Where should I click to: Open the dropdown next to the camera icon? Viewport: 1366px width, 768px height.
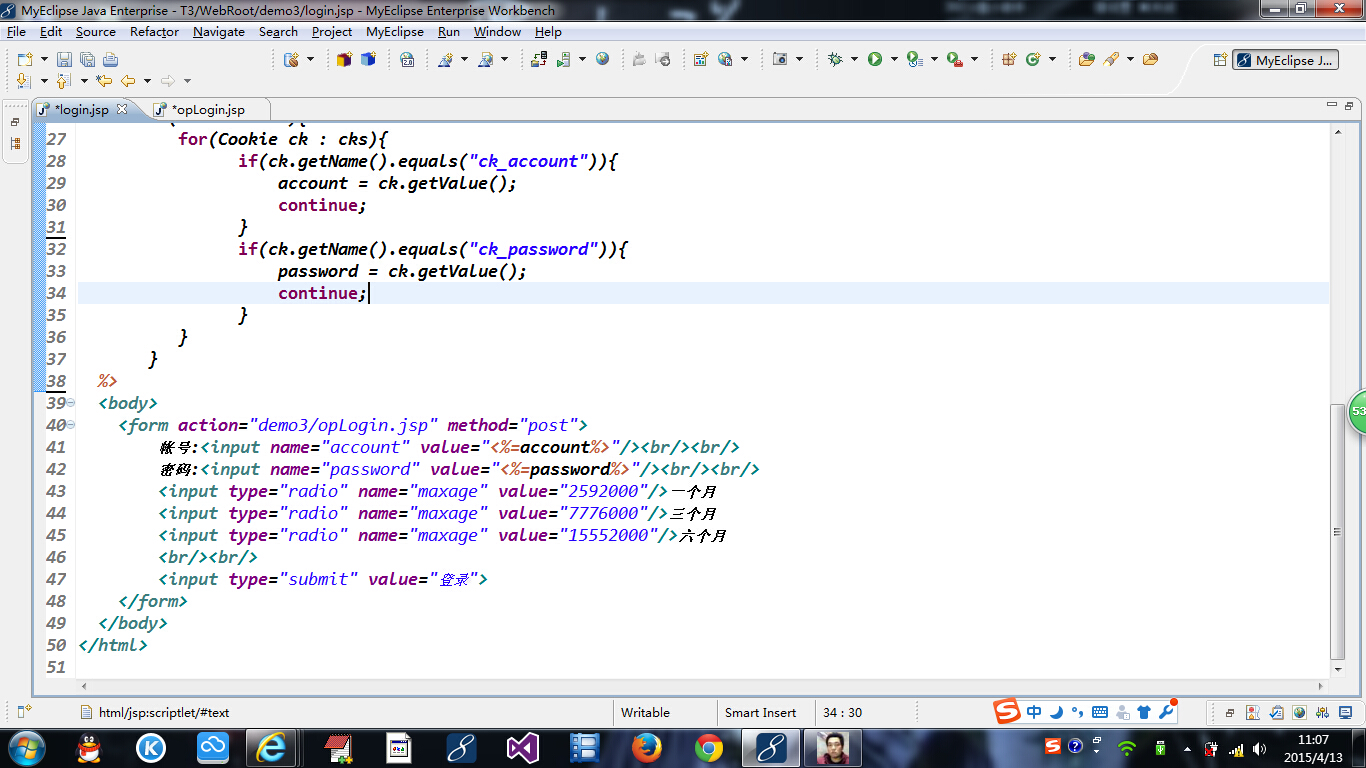coord(799,60)
